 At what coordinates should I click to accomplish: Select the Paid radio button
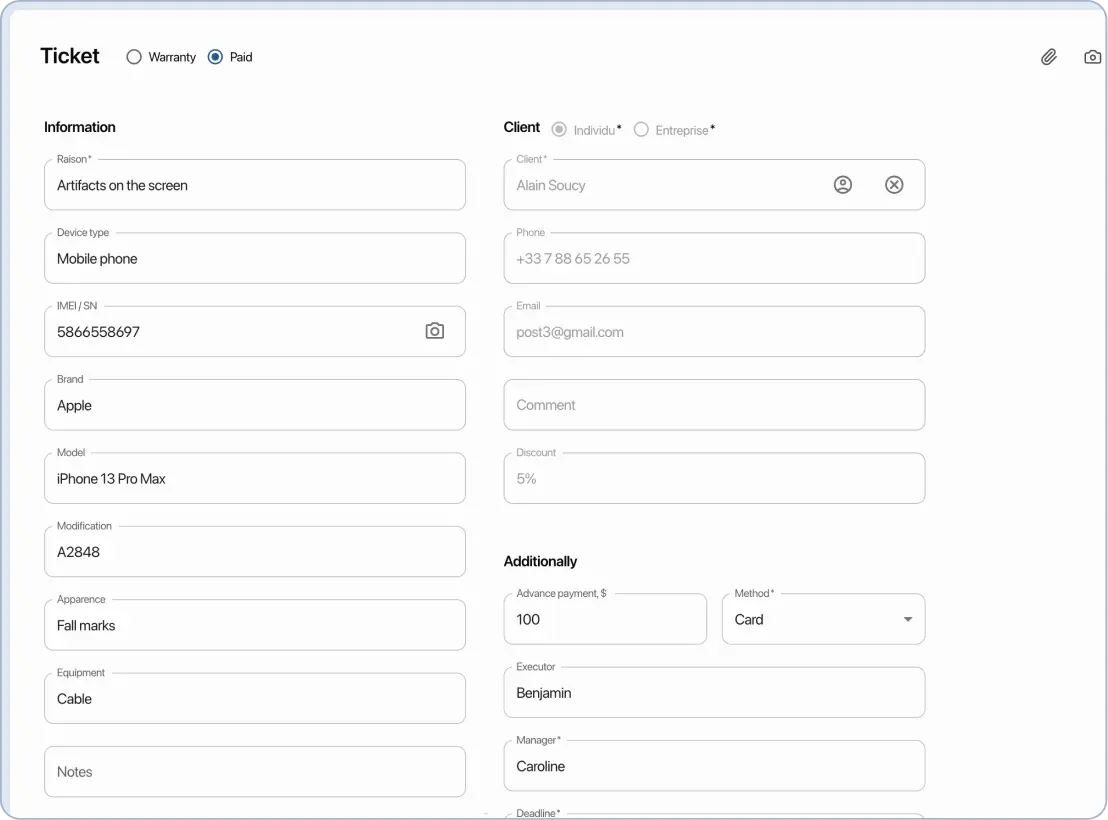tap(214, 57)
